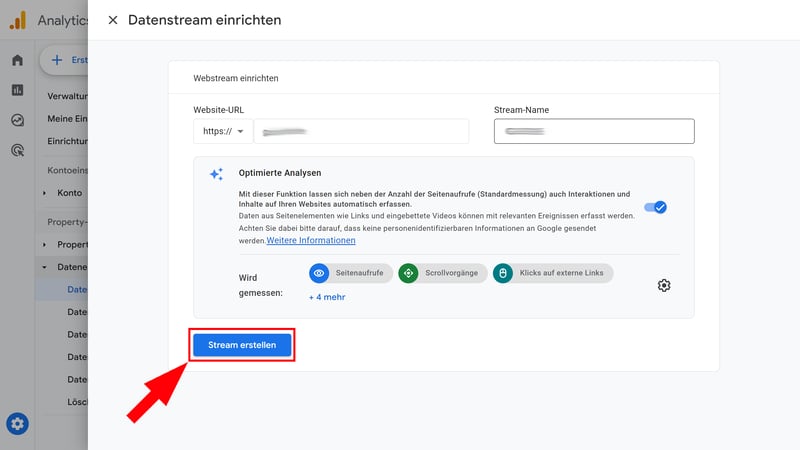Select the highlighted Datenstreams sidebar item
Image resolution: width=800 pixels, height=450 pixels.
click(x=62, y=289)
